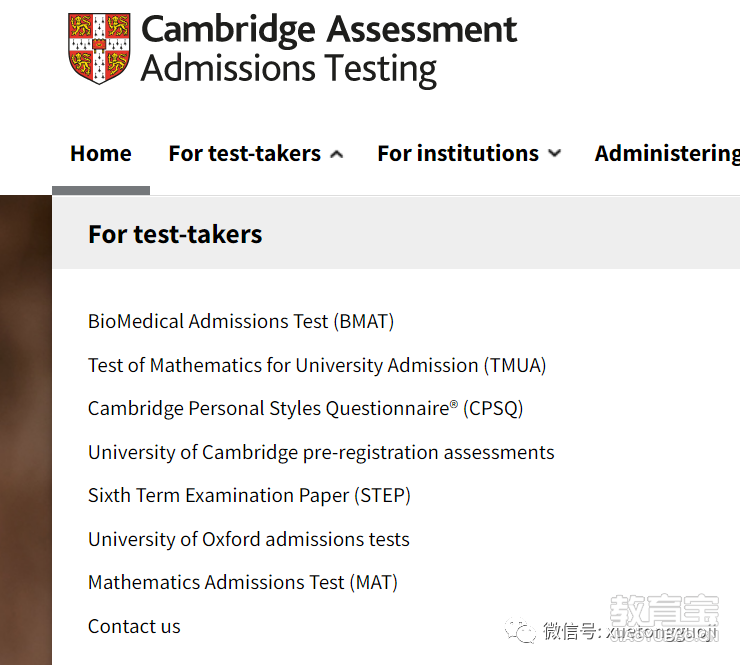Open University of Oxford admissions tests
Image resolution: width=740 pixels, height=665 pixels.
click(x=249, y=539)
